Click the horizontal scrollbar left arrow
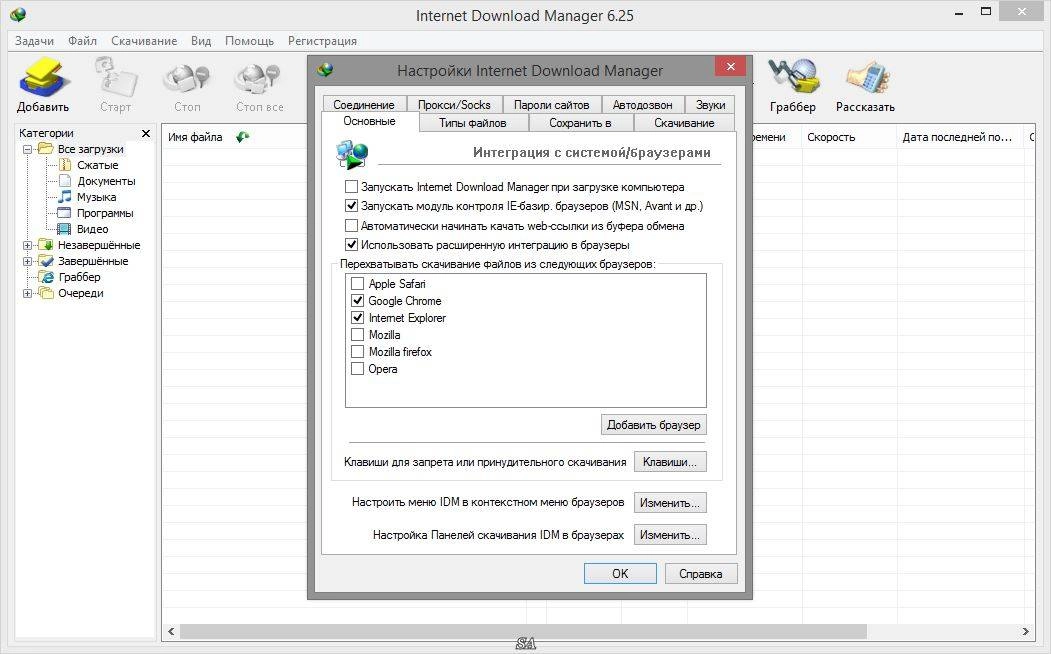The height and width of the screenshot is (654, 1051). (x=172, y=631)
